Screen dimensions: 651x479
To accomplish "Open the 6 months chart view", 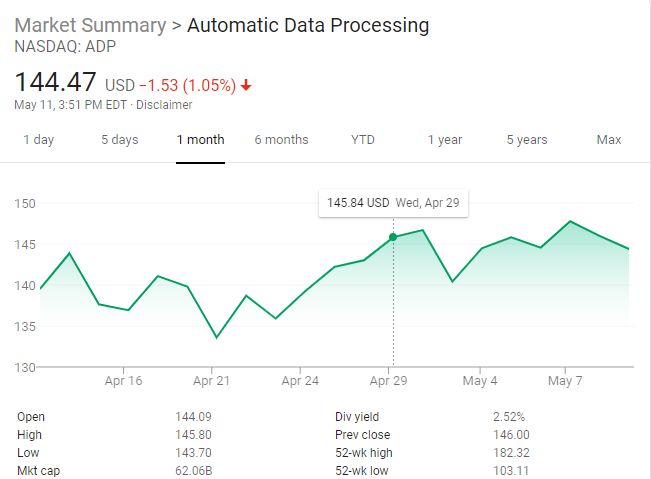I will coord(281,140).
